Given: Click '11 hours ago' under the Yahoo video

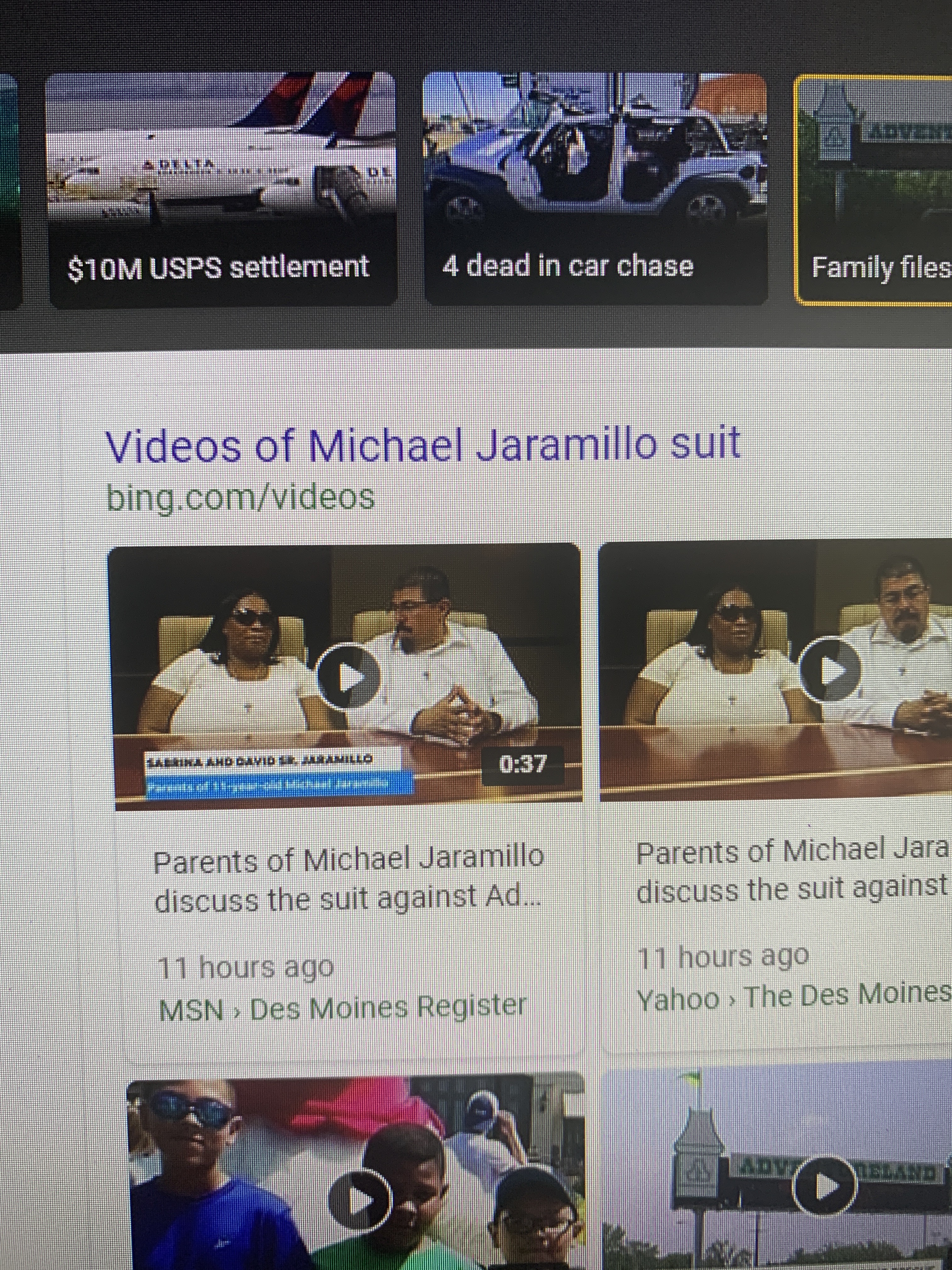Looking at the screenshot, I should point(723,958).
